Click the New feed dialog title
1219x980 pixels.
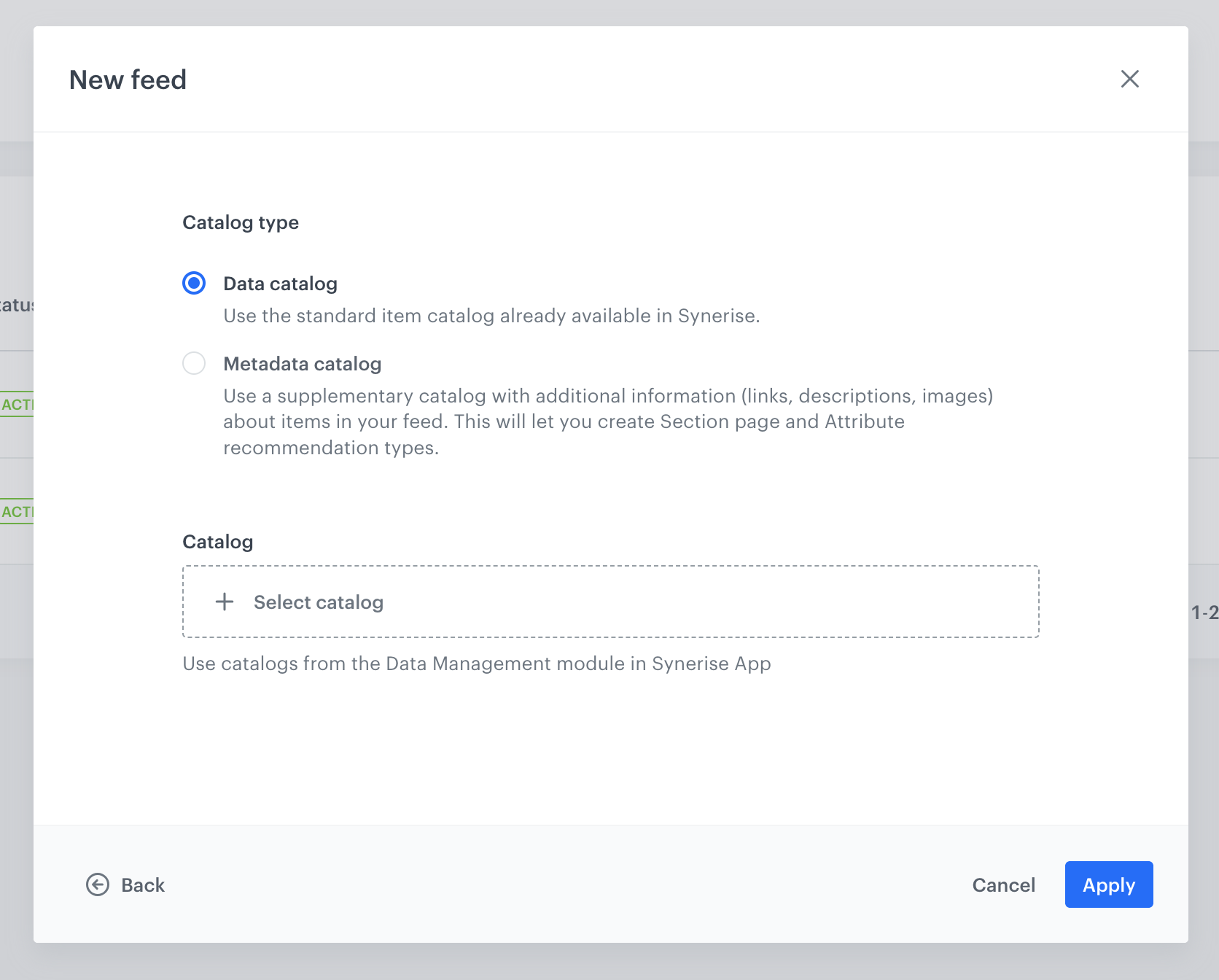[128, 79]
